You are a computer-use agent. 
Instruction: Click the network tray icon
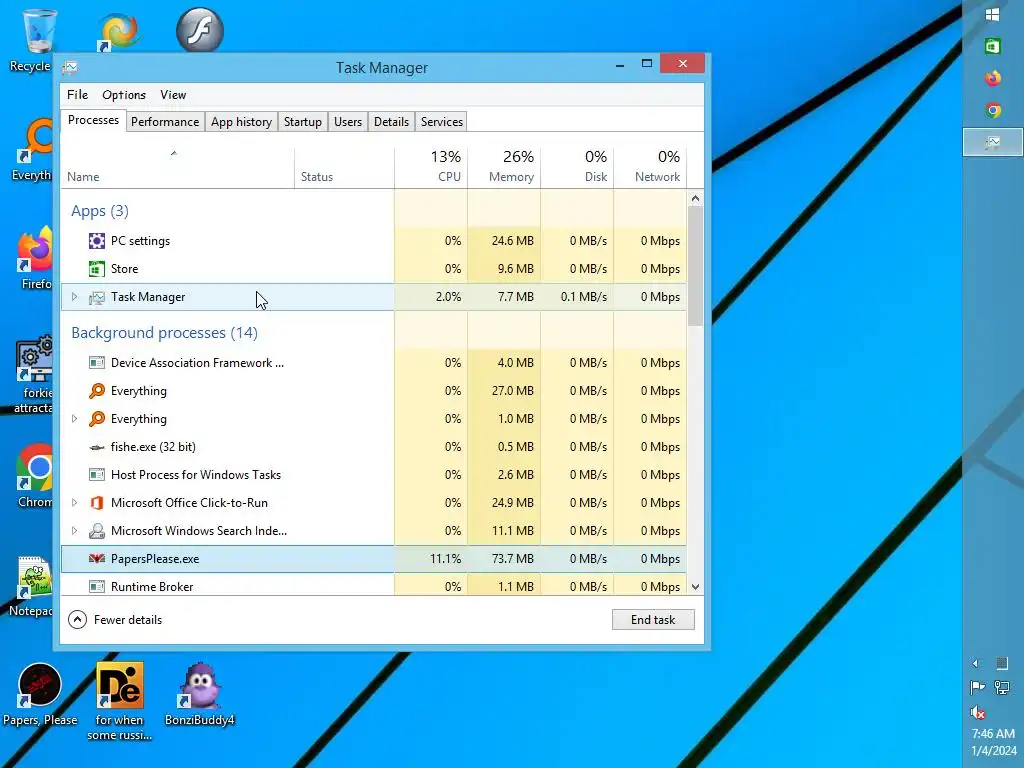click(x=1002, y=687)
